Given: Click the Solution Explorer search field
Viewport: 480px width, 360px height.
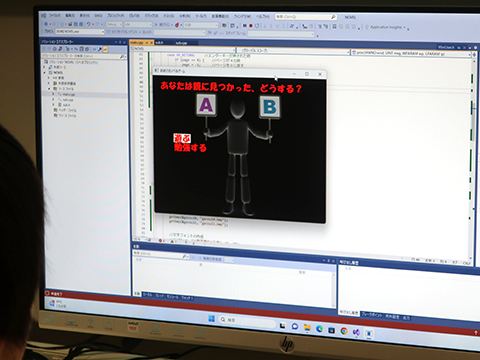Looking at the screenshot, I should pos(84,56).
